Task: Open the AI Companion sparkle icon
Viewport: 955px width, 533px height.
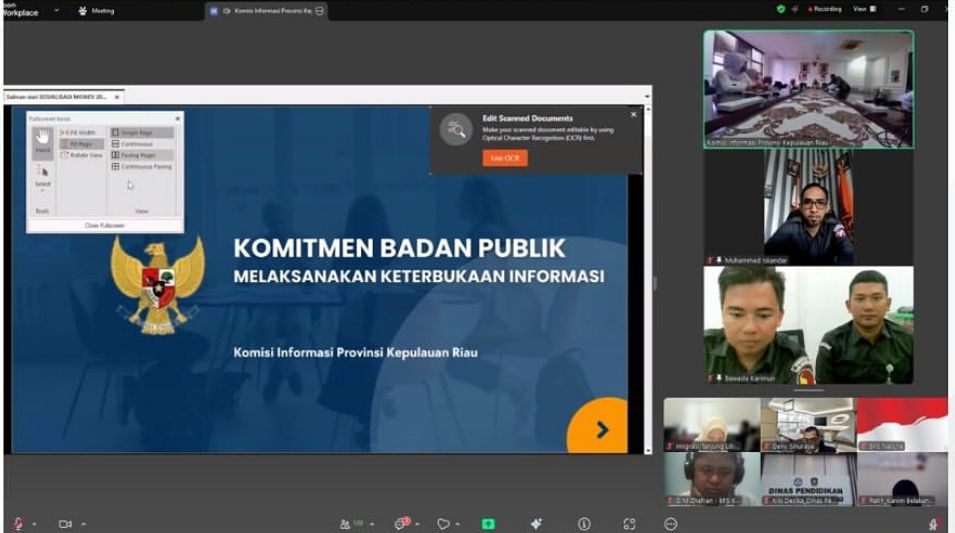Action: point(536,524)
